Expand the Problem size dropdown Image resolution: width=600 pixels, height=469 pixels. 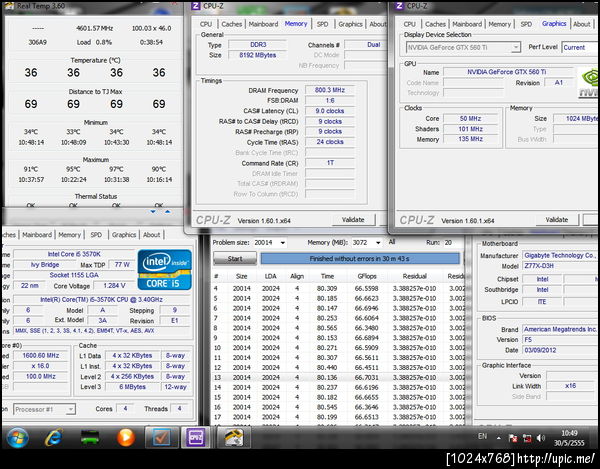pyautogui.click(x=282, y=243)
